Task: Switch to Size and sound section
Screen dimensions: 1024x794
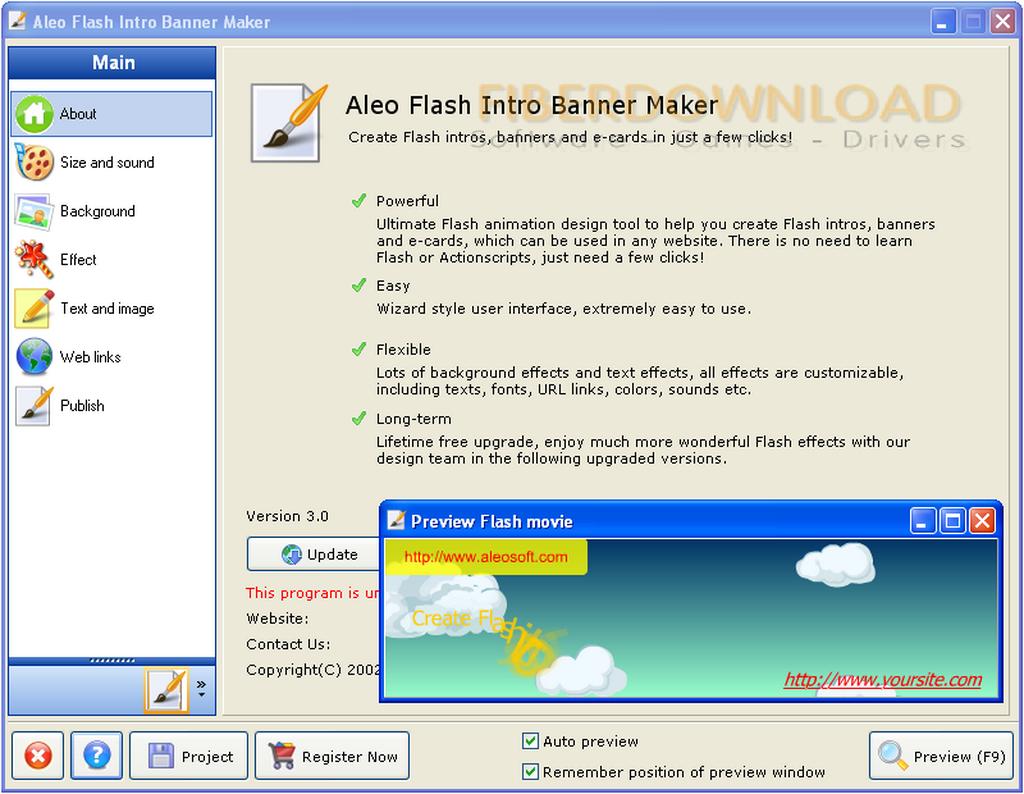Action: tap(107, 162)
